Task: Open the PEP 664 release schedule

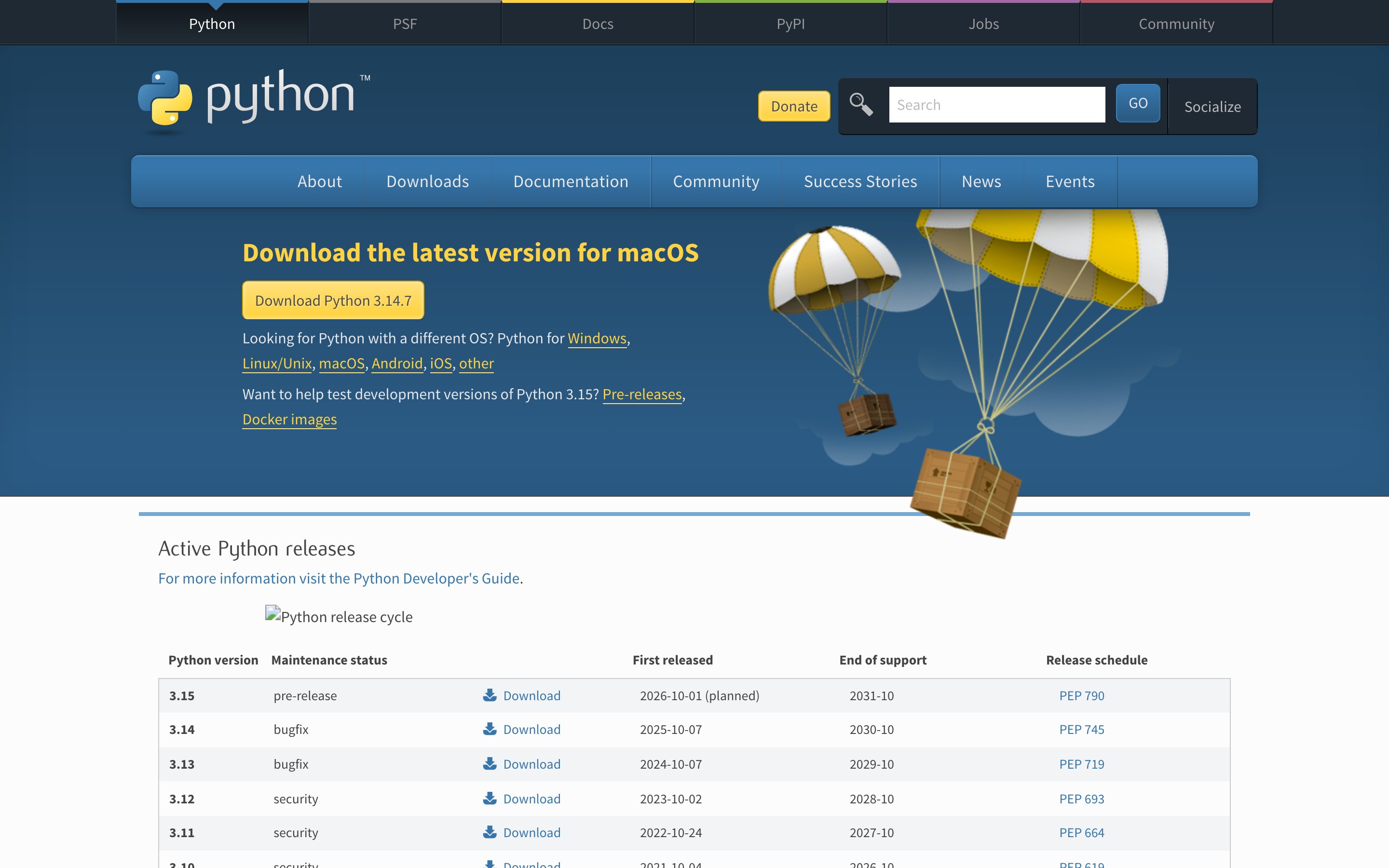Action: pyautogui.click(x=1081, y=832)
